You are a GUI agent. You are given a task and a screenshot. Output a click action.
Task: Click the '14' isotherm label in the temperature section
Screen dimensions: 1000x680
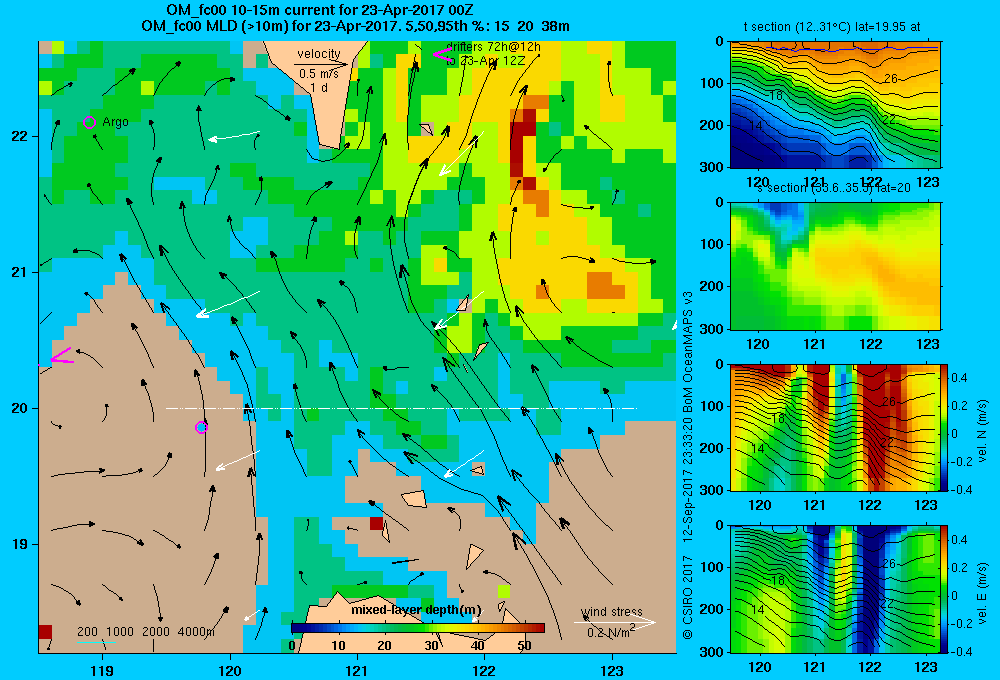(755, 126)
